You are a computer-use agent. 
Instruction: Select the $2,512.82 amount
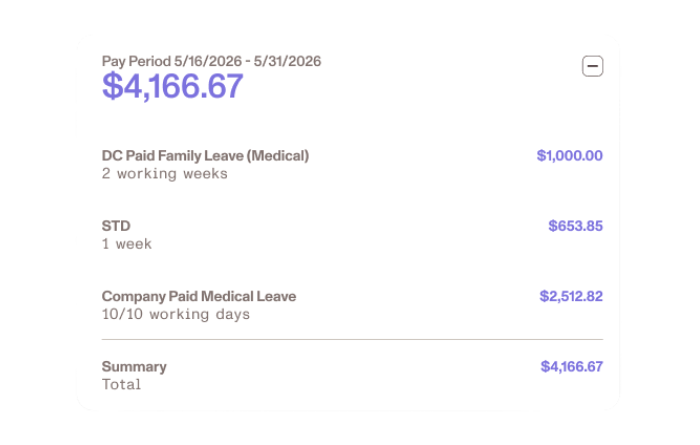pos(571,296)
